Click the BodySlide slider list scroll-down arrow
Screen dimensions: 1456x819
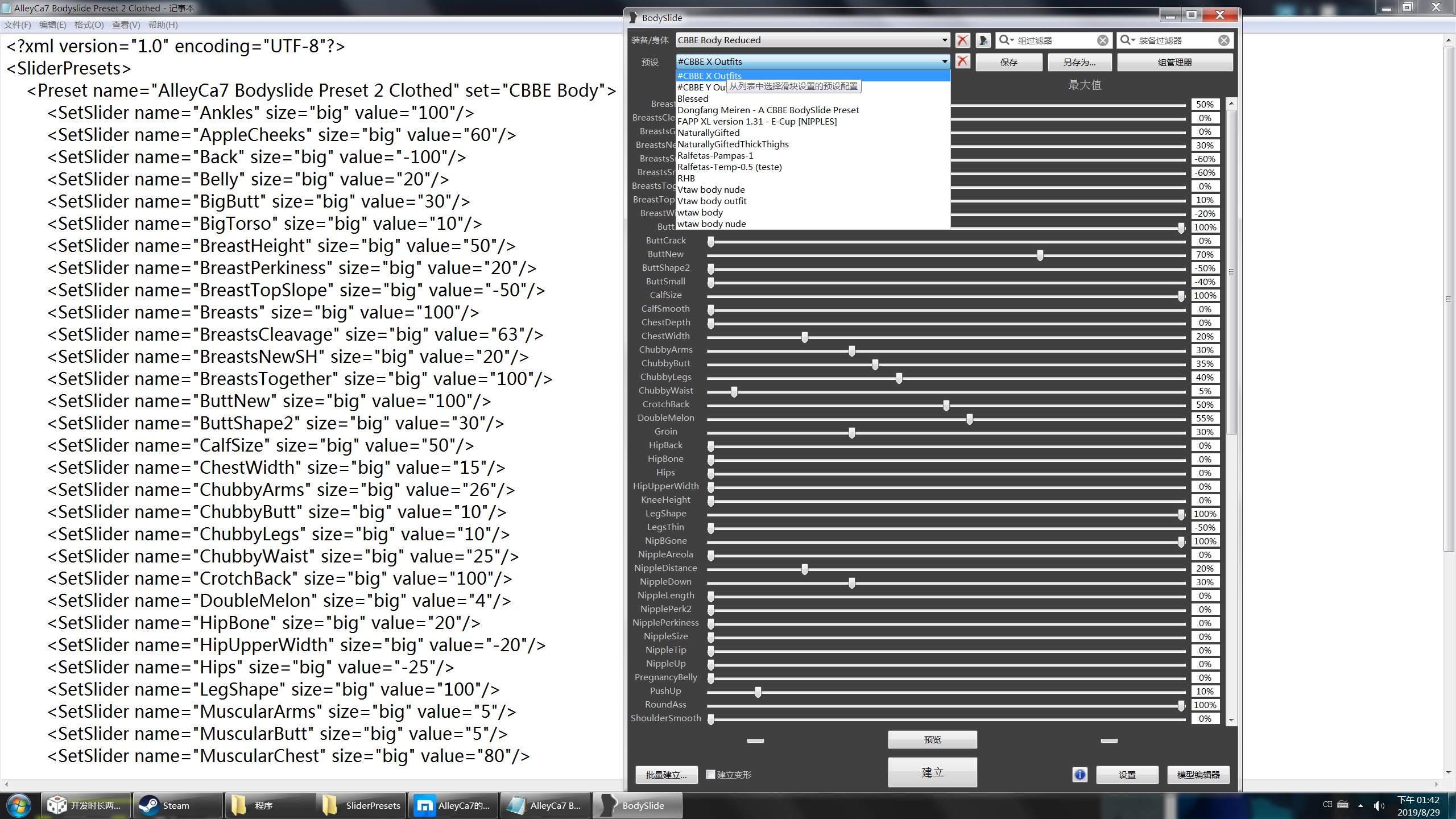1231,720
